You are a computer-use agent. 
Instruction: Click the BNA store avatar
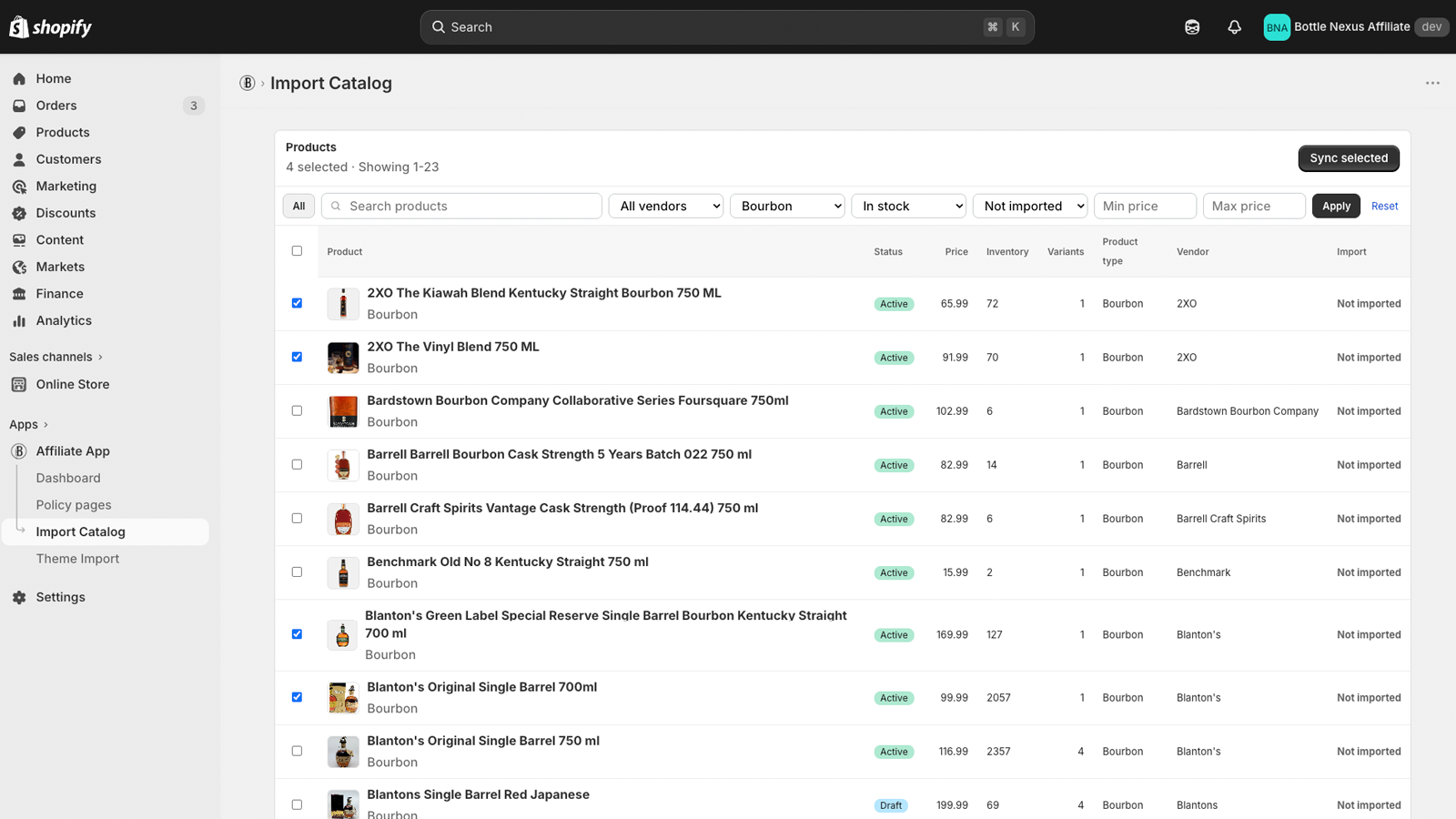coord(1277,27)
